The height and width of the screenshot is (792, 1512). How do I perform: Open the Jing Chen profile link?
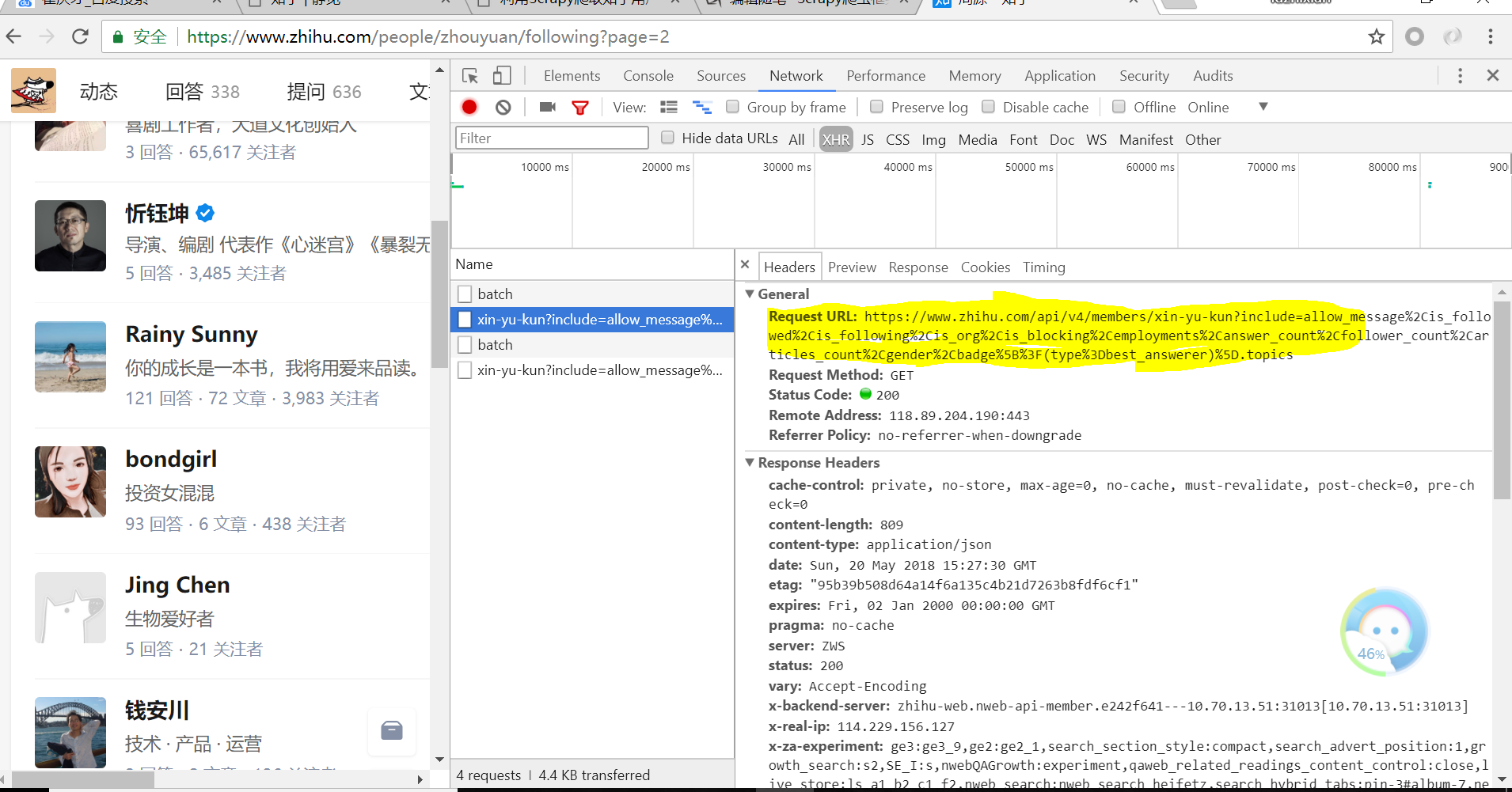click(177, 585)
